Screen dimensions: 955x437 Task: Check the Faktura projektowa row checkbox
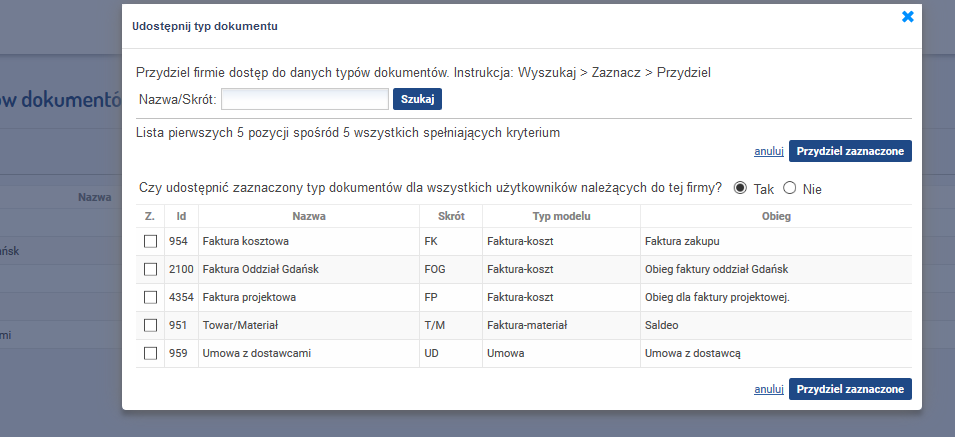(x=150, y=297)
